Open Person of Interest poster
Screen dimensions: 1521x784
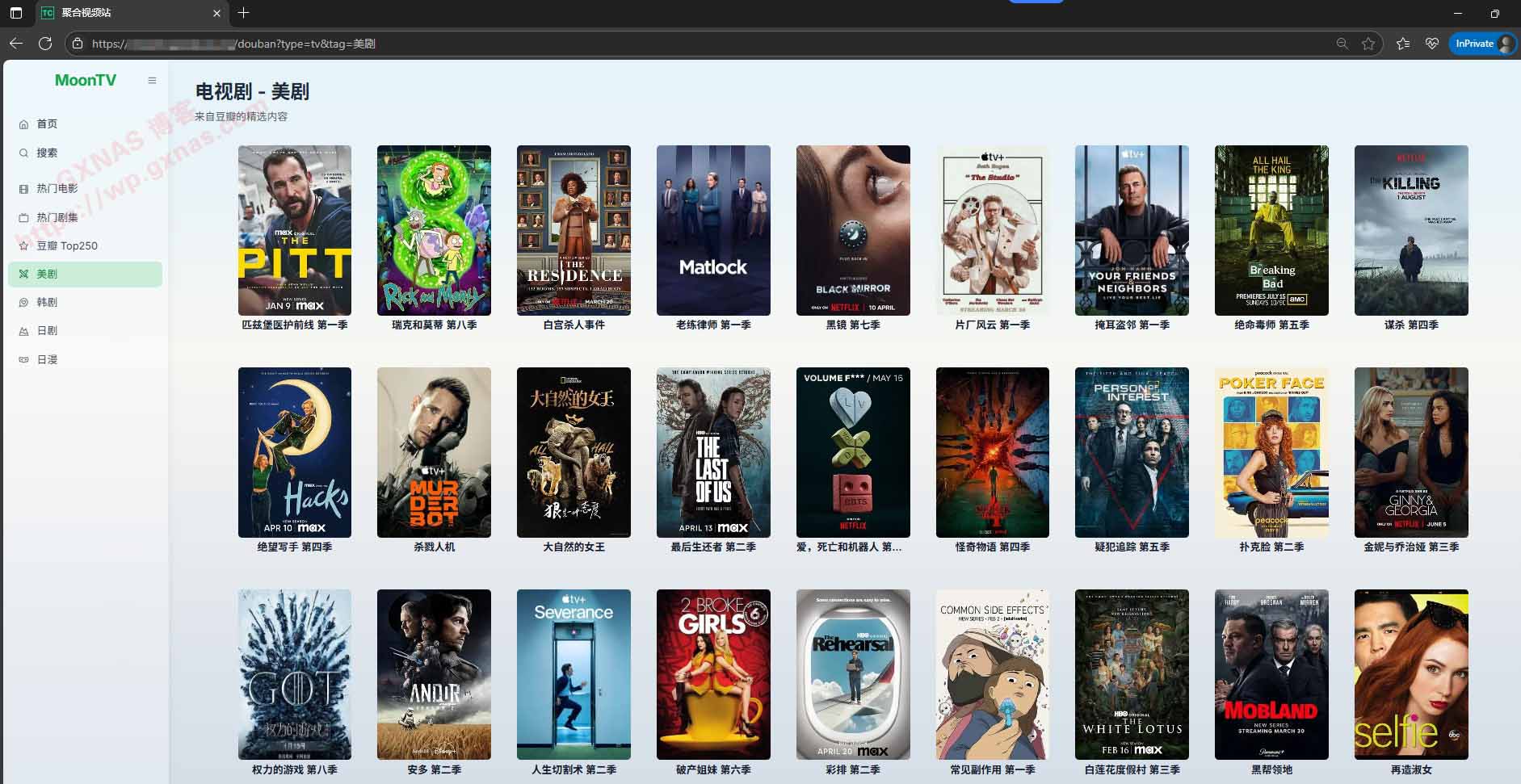click(1132, 452)
